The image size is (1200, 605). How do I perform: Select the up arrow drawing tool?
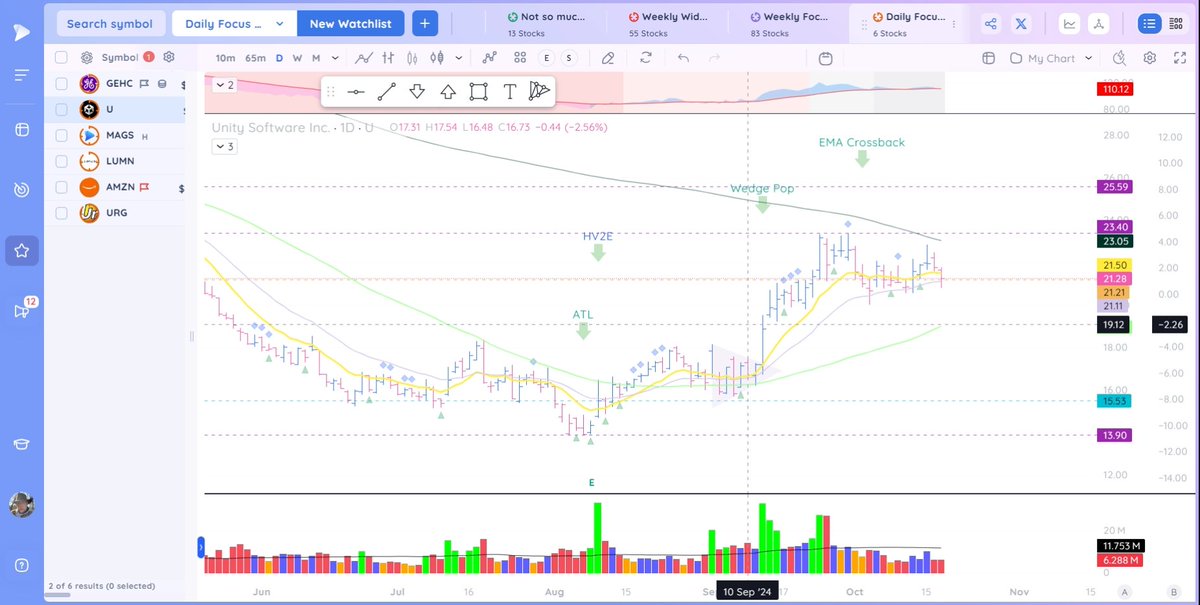click(448, 92)
